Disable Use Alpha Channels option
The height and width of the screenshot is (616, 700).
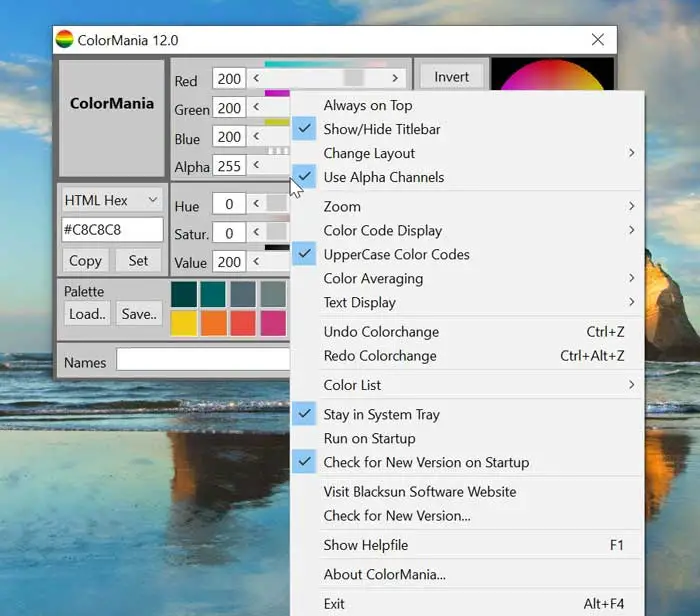click(467, 177)
